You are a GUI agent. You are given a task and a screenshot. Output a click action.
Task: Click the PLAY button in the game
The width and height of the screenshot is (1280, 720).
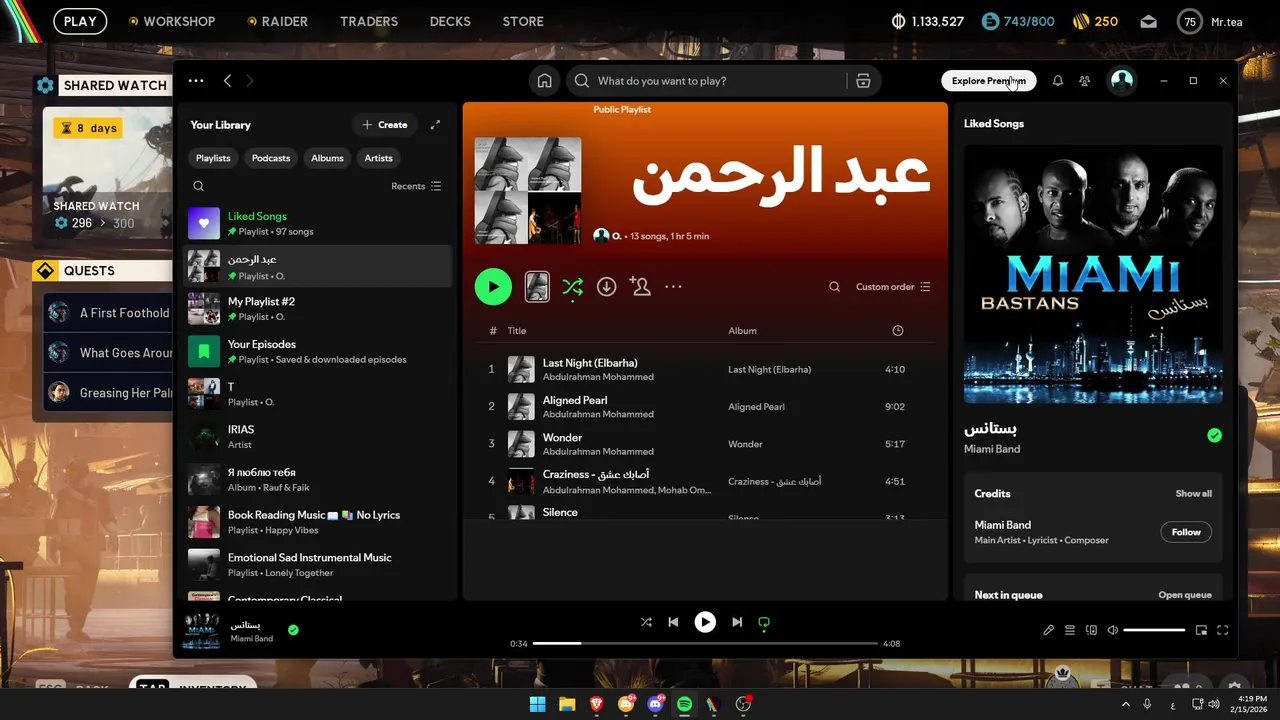tap(80, 21)
